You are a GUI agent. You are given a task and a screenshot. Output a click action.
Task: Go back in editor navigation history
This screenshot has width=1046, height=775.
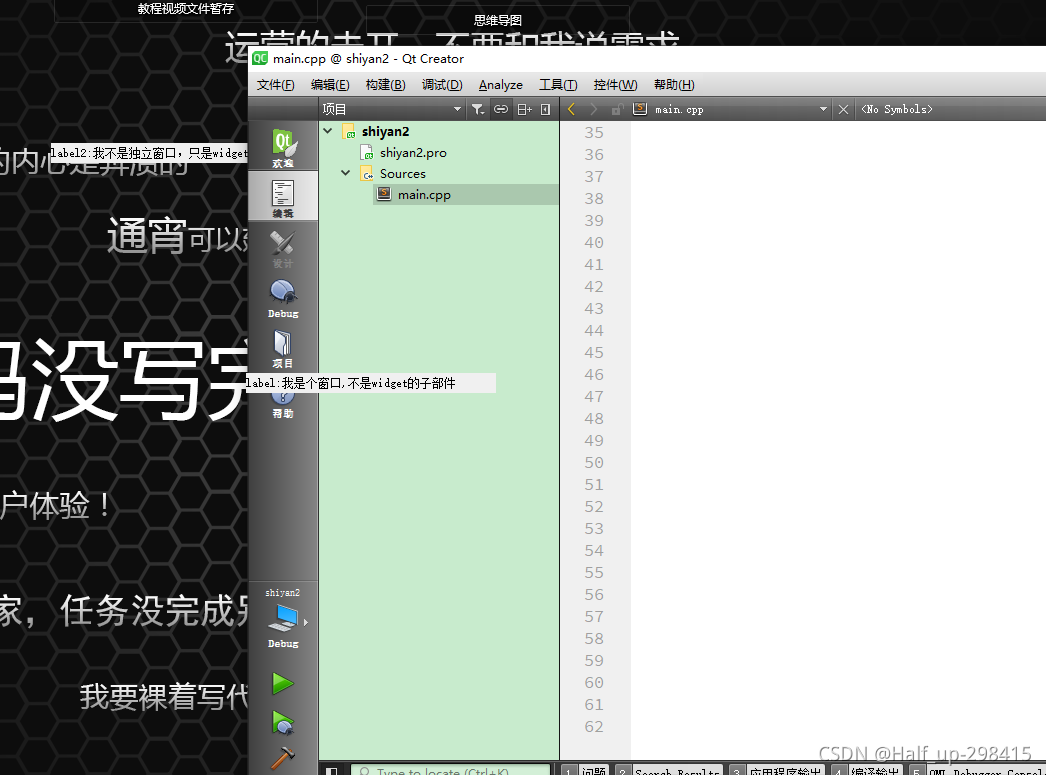(x=571, y=109)
